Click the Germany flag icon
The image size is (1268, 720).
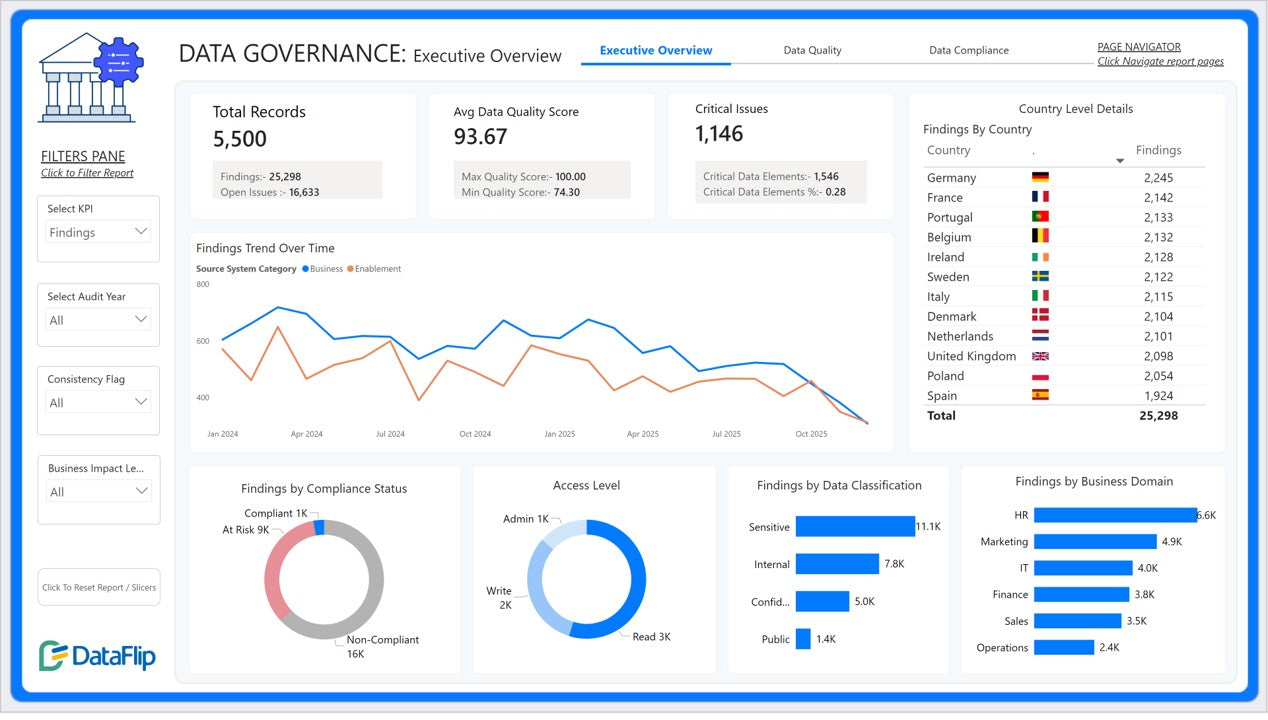click(1040, 178)
